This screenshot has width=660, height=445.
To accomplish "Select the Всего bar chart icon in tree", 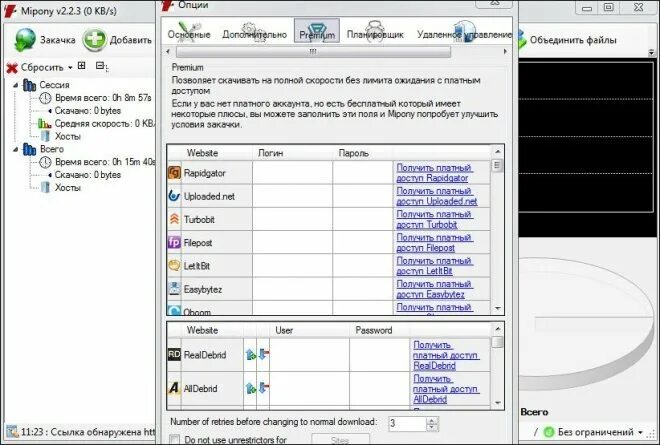I will pos(29,149).
